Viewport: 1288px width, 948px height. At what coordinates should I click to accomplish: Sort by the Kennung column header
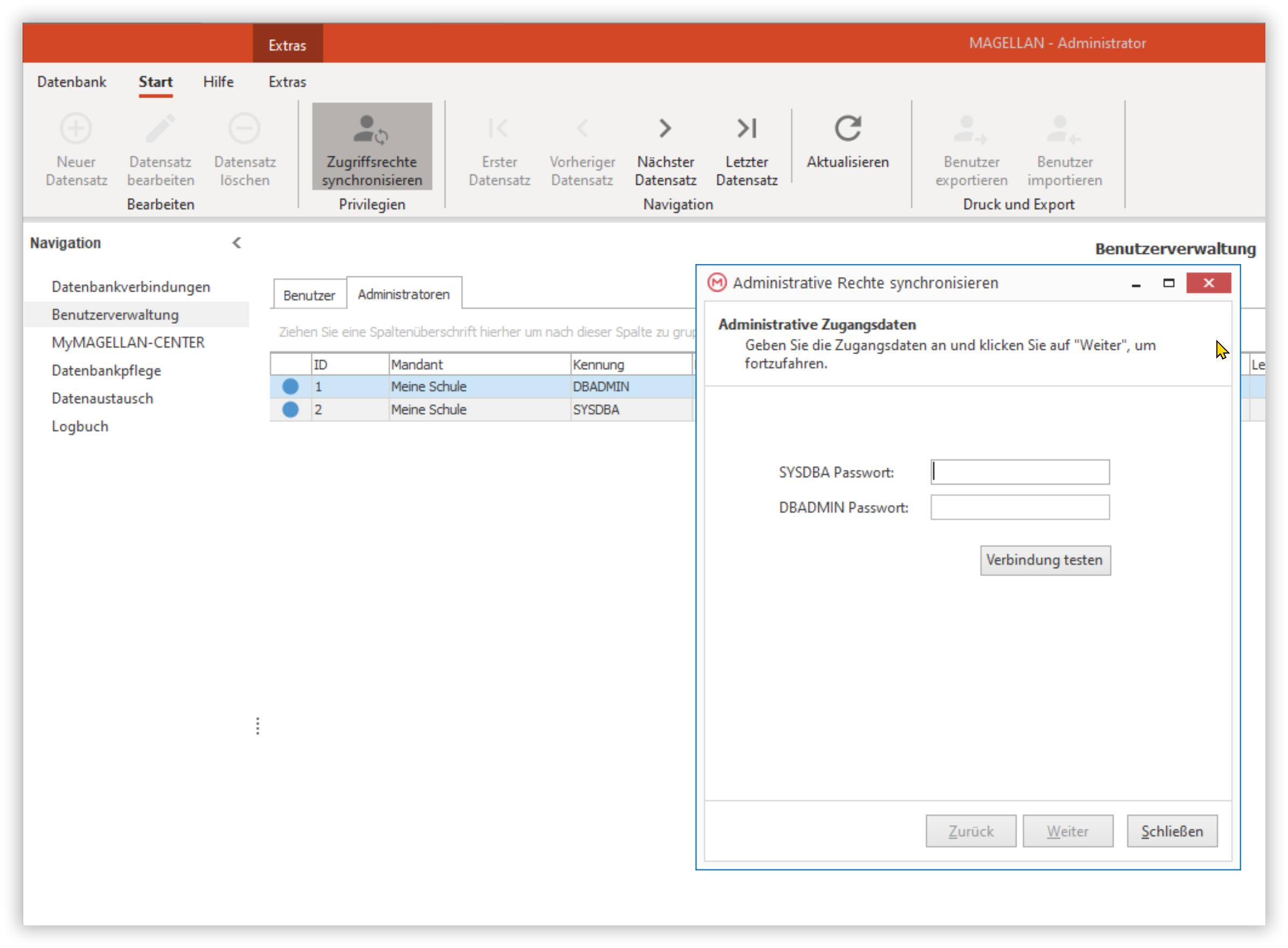[631, 364]
